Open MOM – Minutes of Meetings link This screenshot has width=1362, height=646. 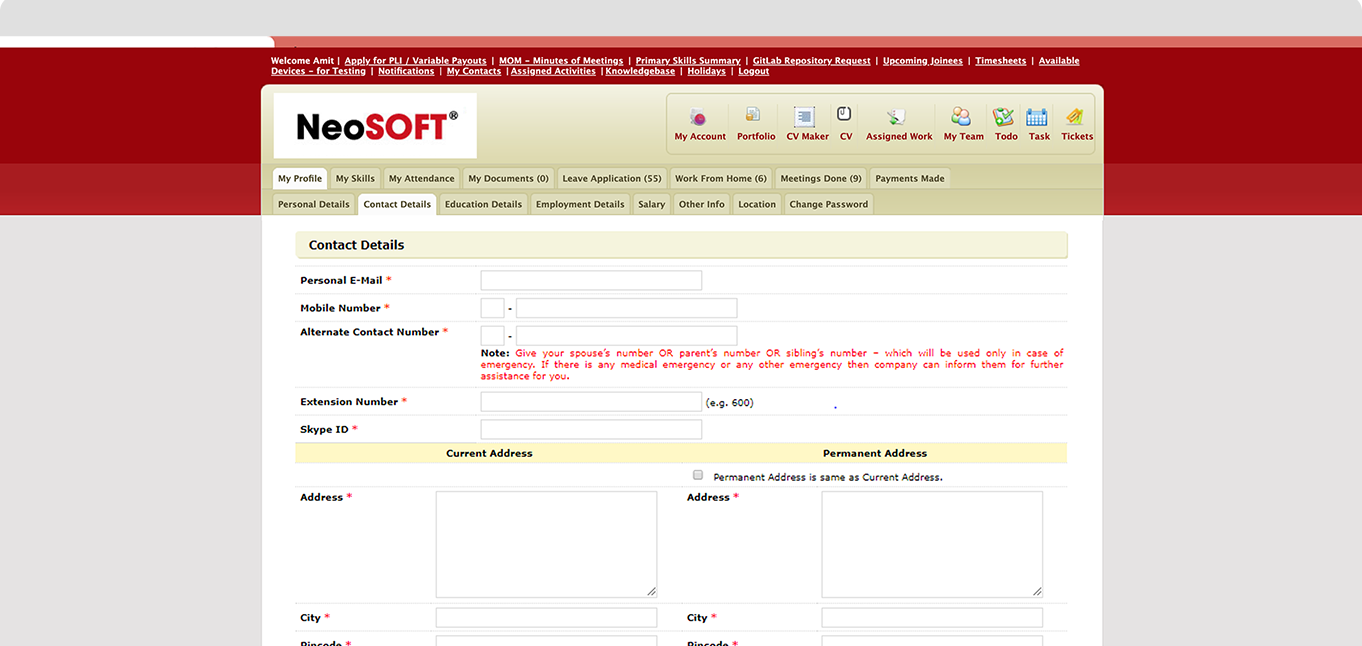coord(561,61)
